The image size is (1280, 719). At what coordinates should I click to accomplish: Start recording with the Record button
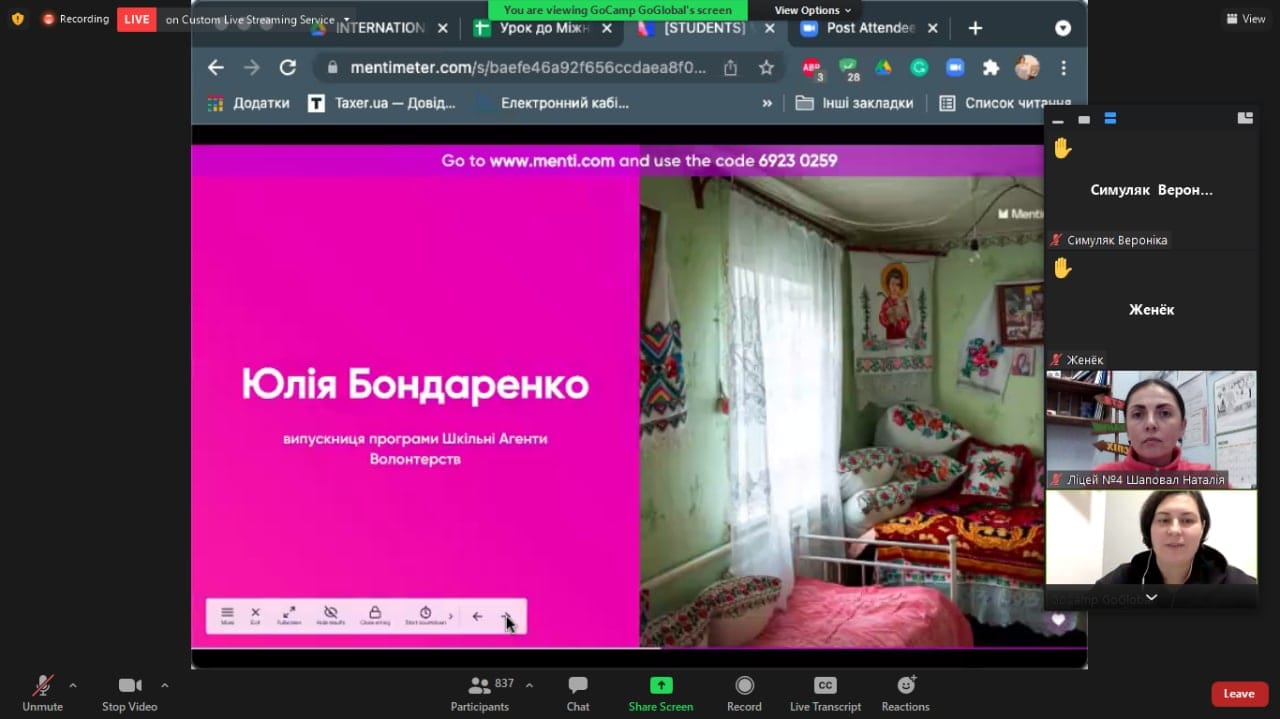[x=744, y=693]
